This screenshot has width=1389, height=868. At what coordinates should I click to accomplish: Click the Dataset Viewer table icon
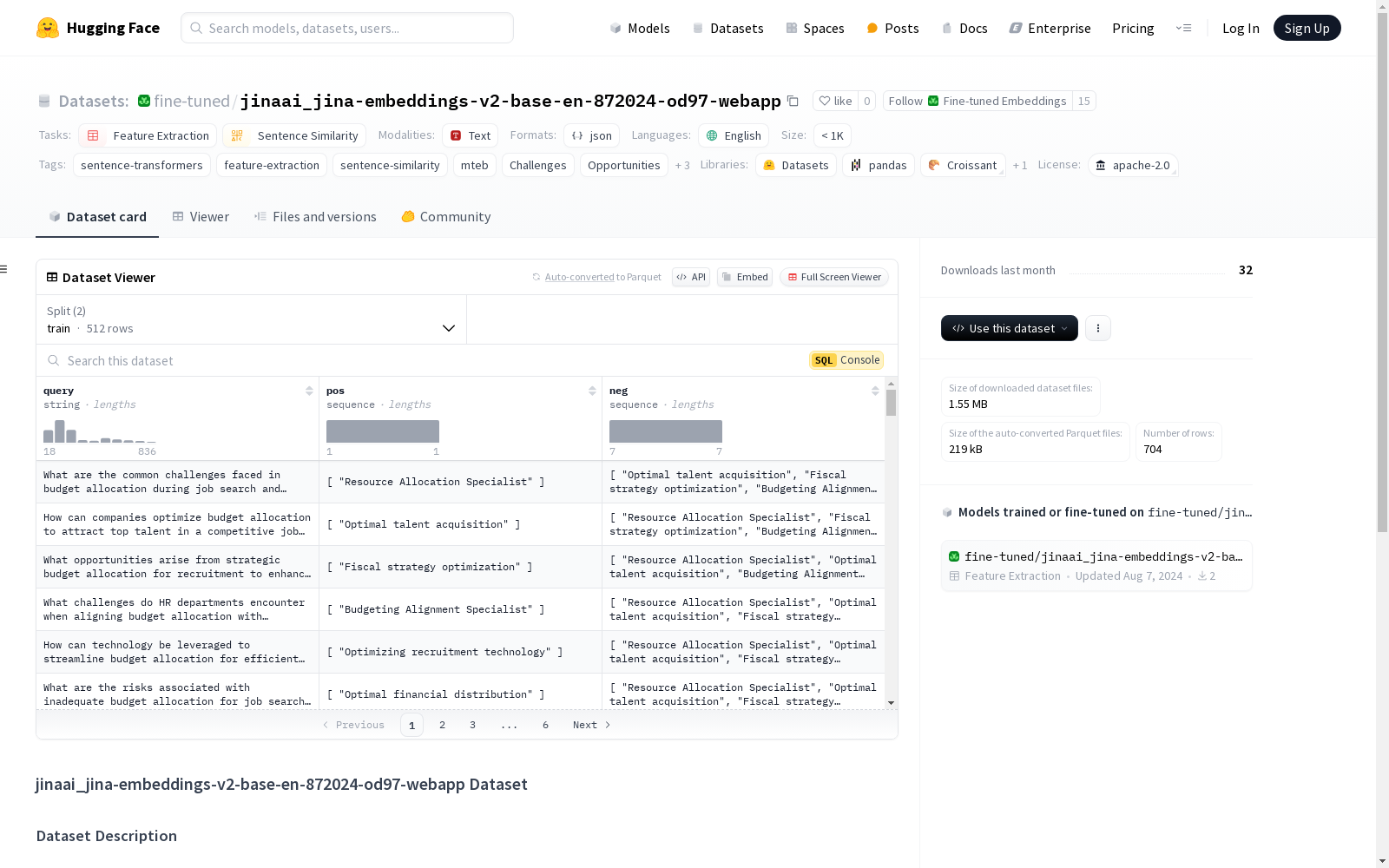click(52, 277)
